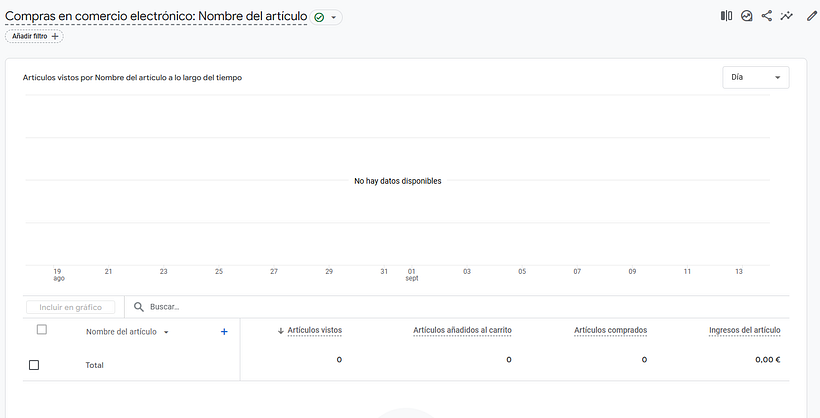Click the report title Compras en comercio electrónico
The height and width of the screenshot is (418, 820).
click(156, 16)
